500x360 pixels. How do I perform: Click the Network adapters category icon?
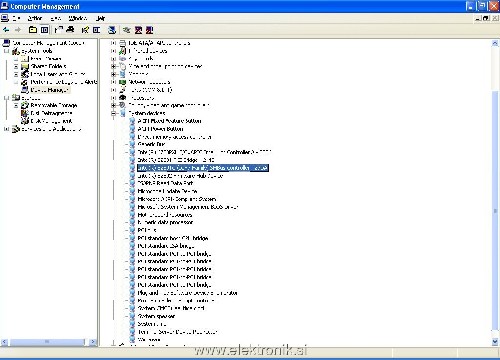pos(123,82)
